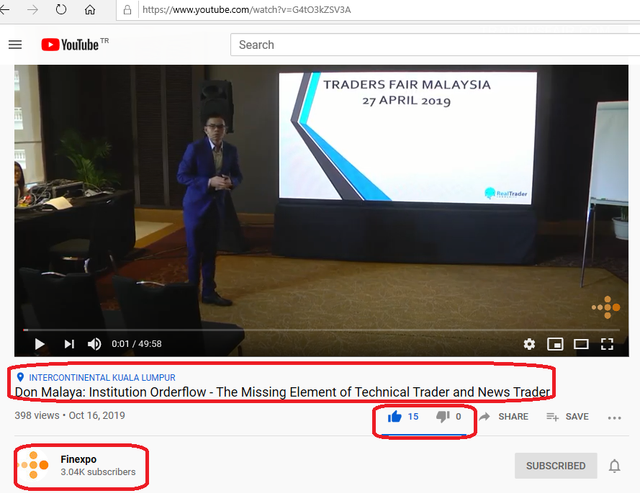640x493 pixels.
Task: Open the three-dot more actions menu
Action: click(614, 417)
